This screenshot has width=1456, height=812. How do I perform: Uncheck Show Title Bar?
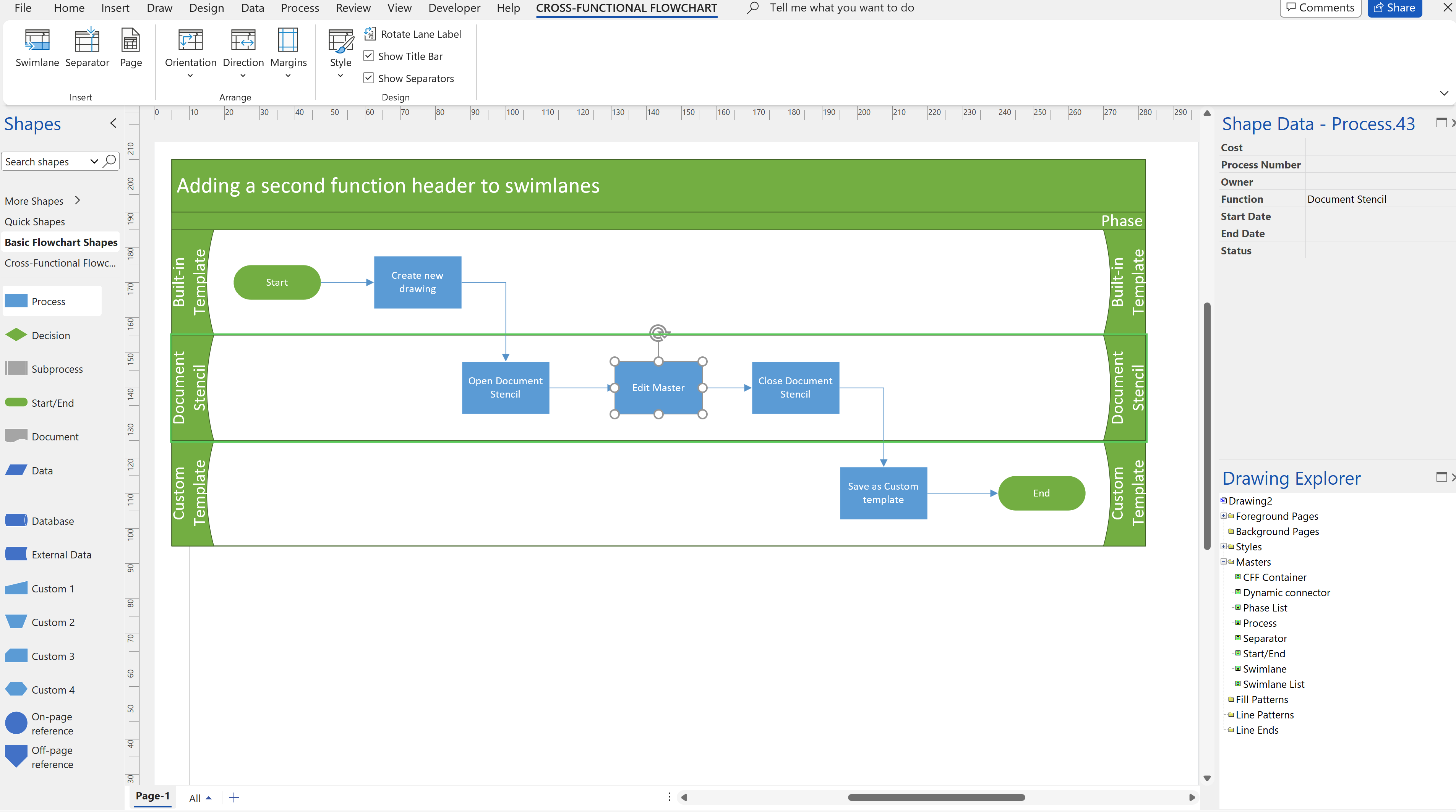tap(368, 55)
